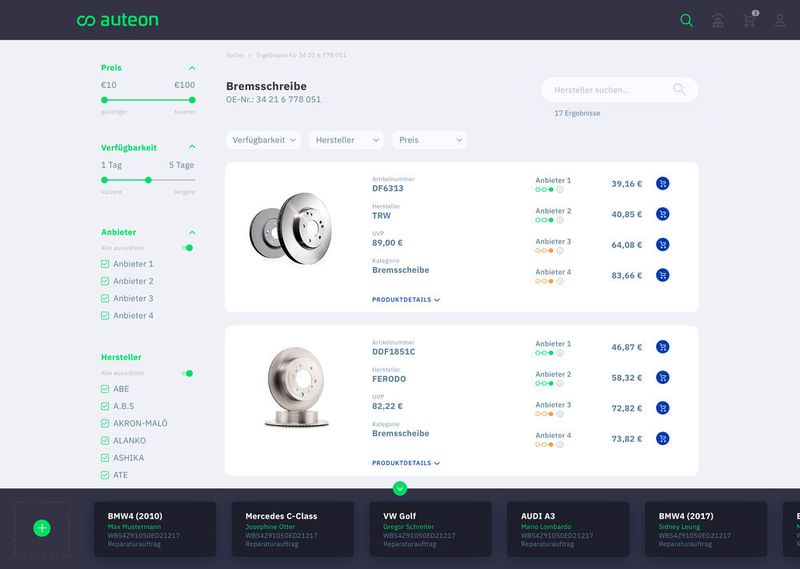Open the Hersteller dropdown above results
Viewport: 800px width, 569px height.
pyautogui.click(x=346, y=140)
